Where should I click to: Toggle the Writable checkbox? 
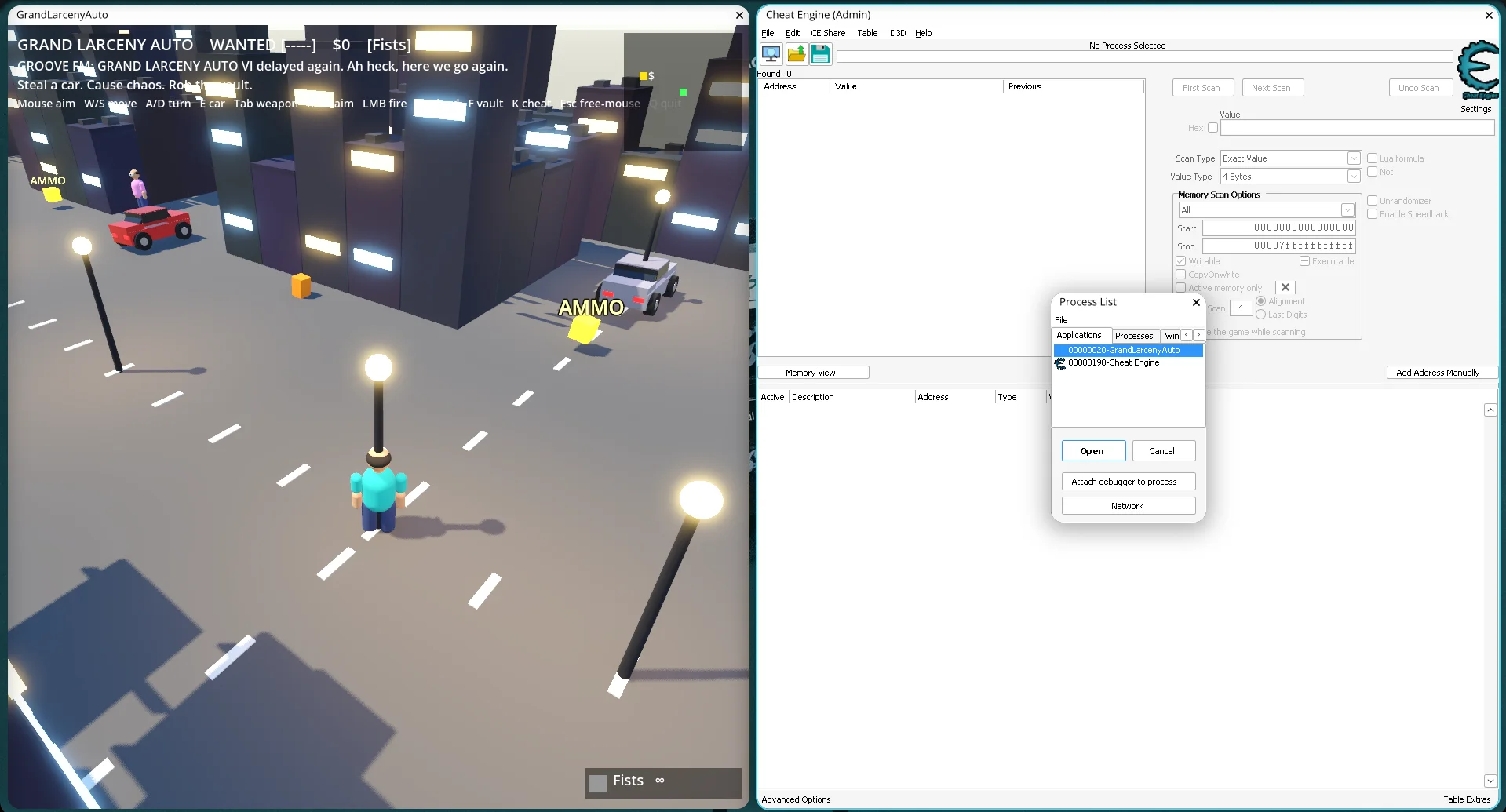click(1181, 261)
